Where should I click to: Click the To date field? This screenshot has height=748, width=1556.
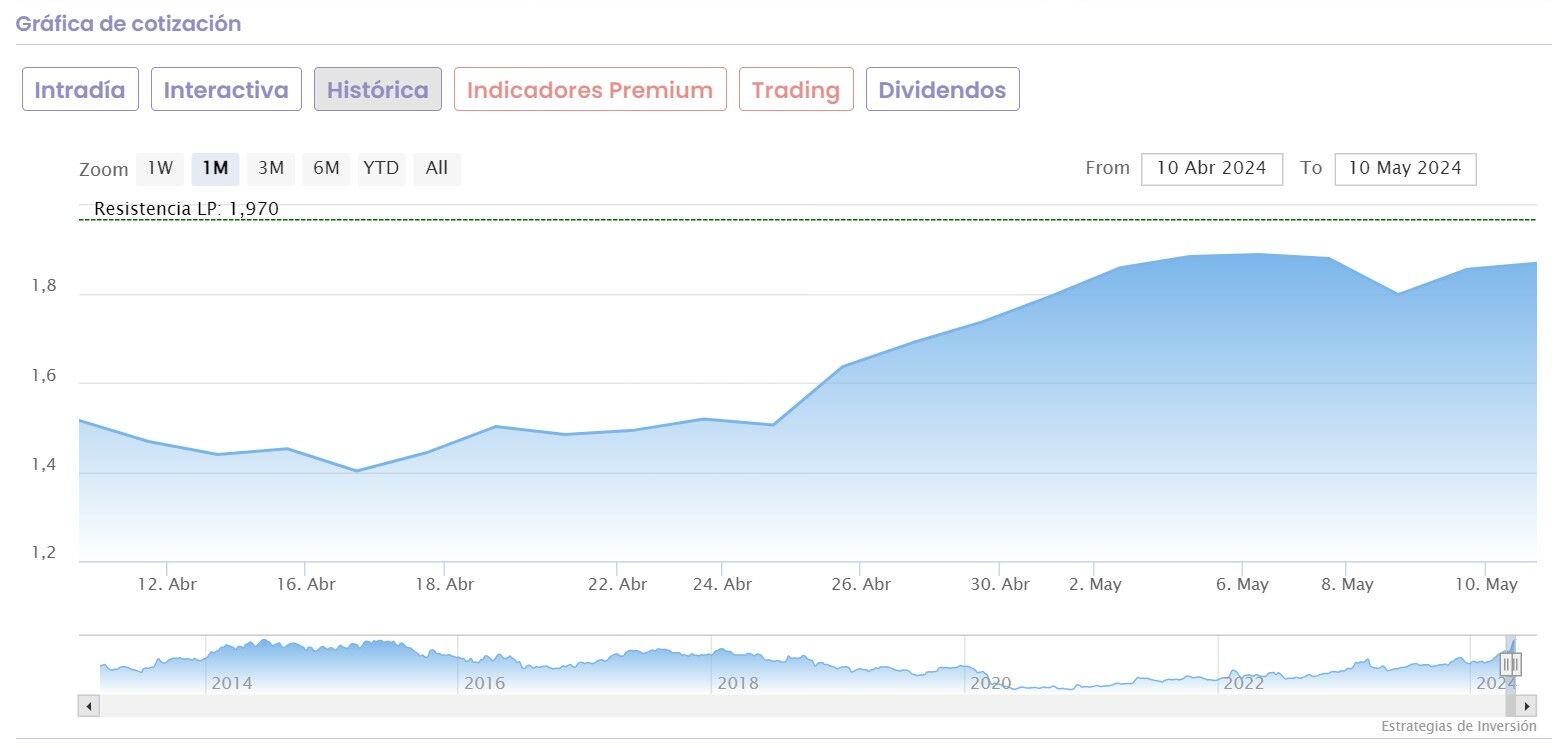(1405, 169)
